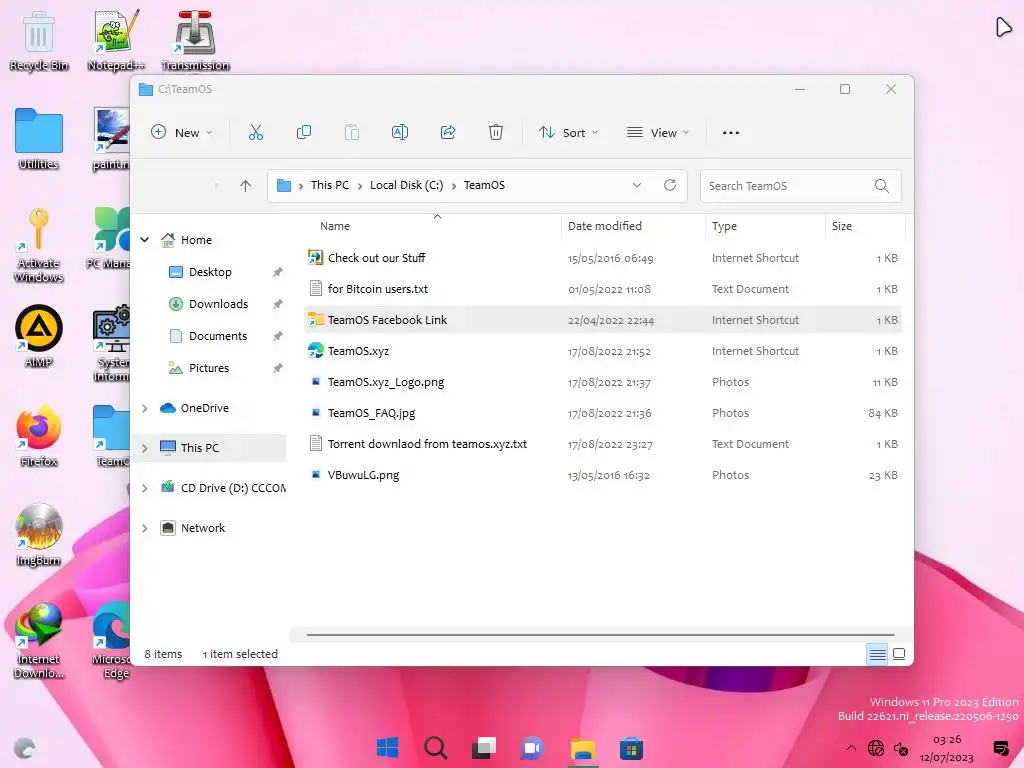Click the Copy icon in toolbar
The image size is (1024, 768).
[304, 133]
